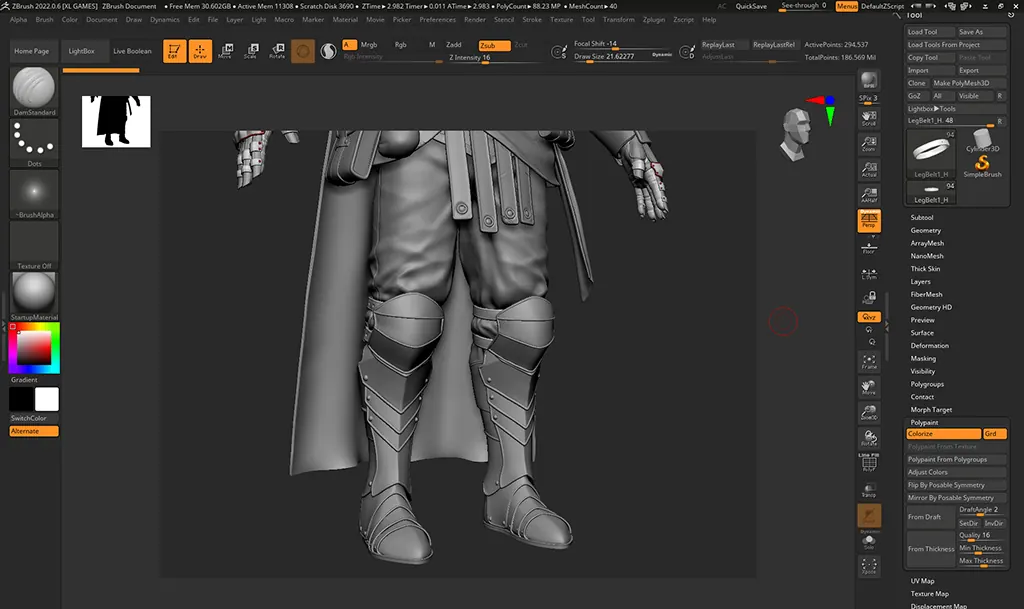
Task: Open the Render menu
Action: pos(474,20)
